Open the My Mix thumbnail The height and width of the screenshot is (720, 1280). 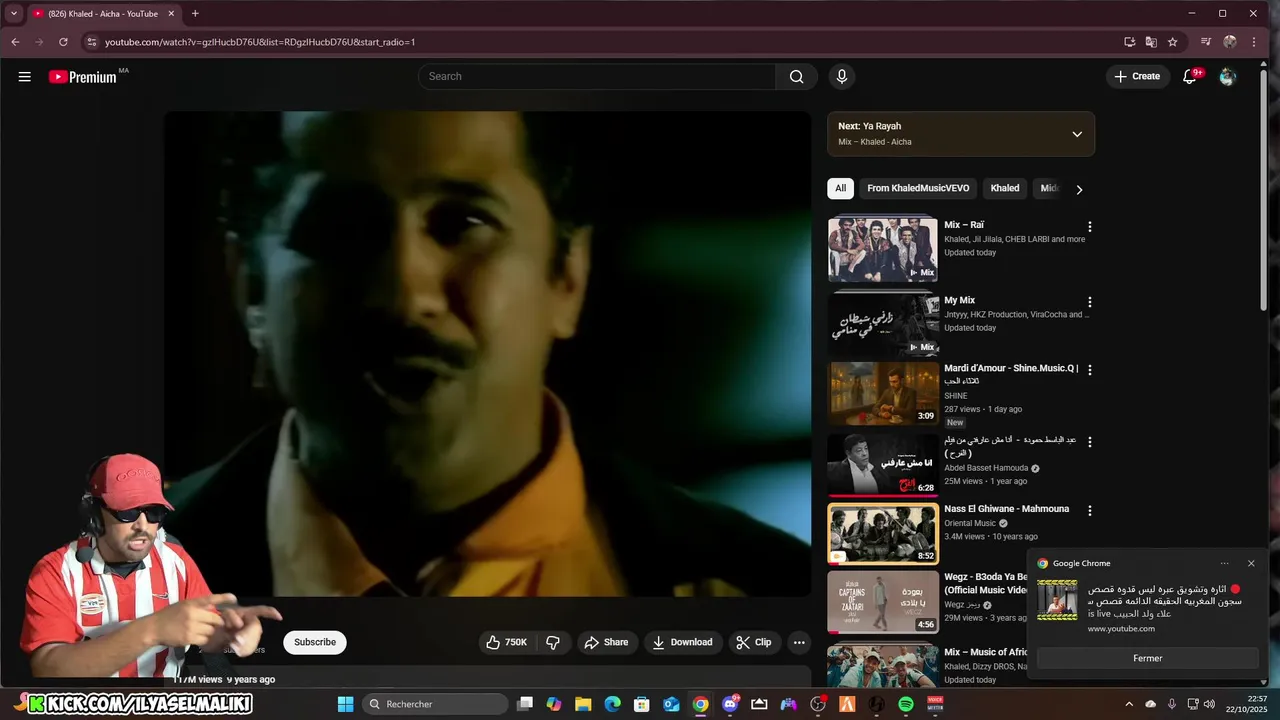(882, 324)
